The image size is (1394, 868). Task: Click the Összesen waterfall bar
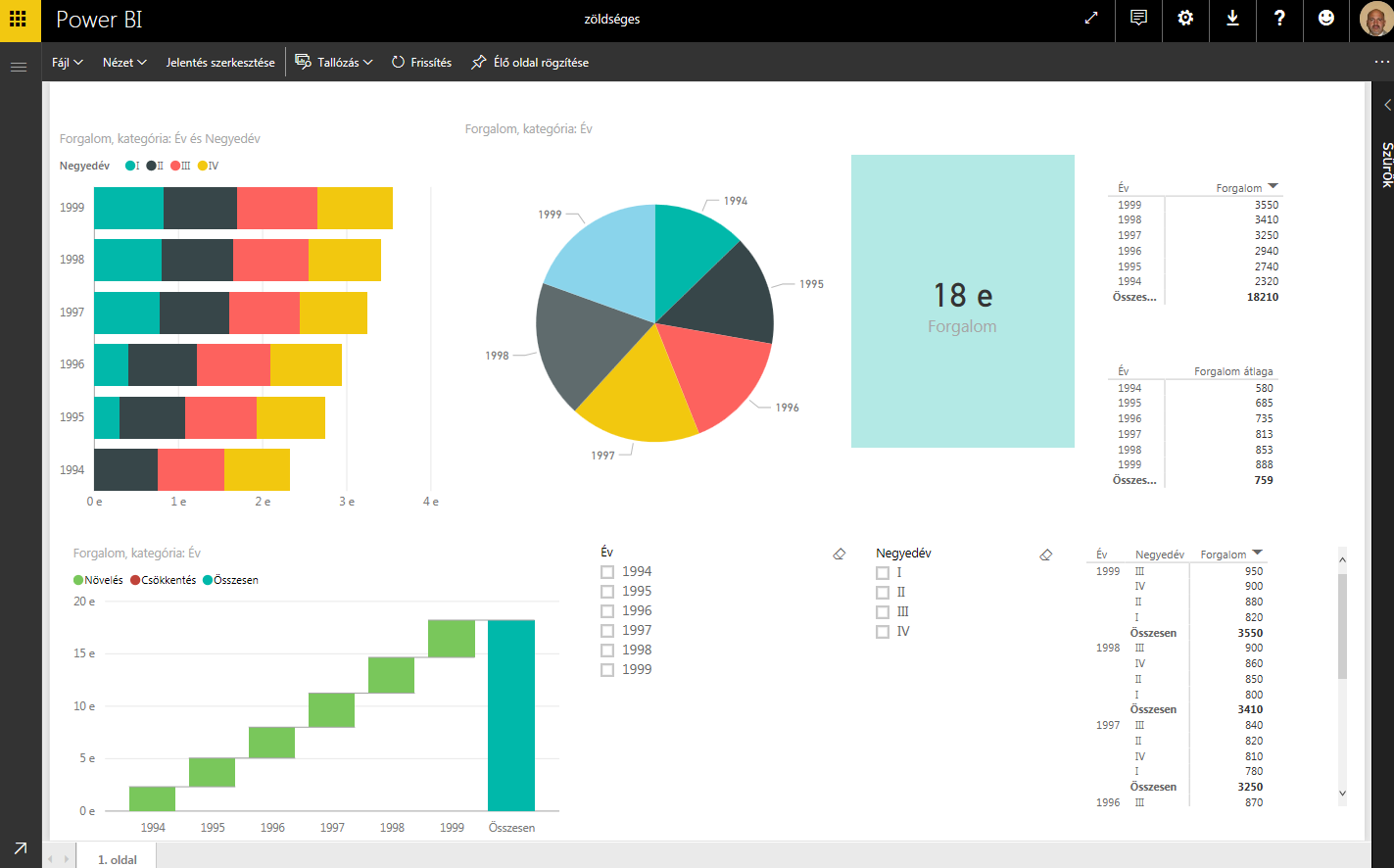coord(511,715)
